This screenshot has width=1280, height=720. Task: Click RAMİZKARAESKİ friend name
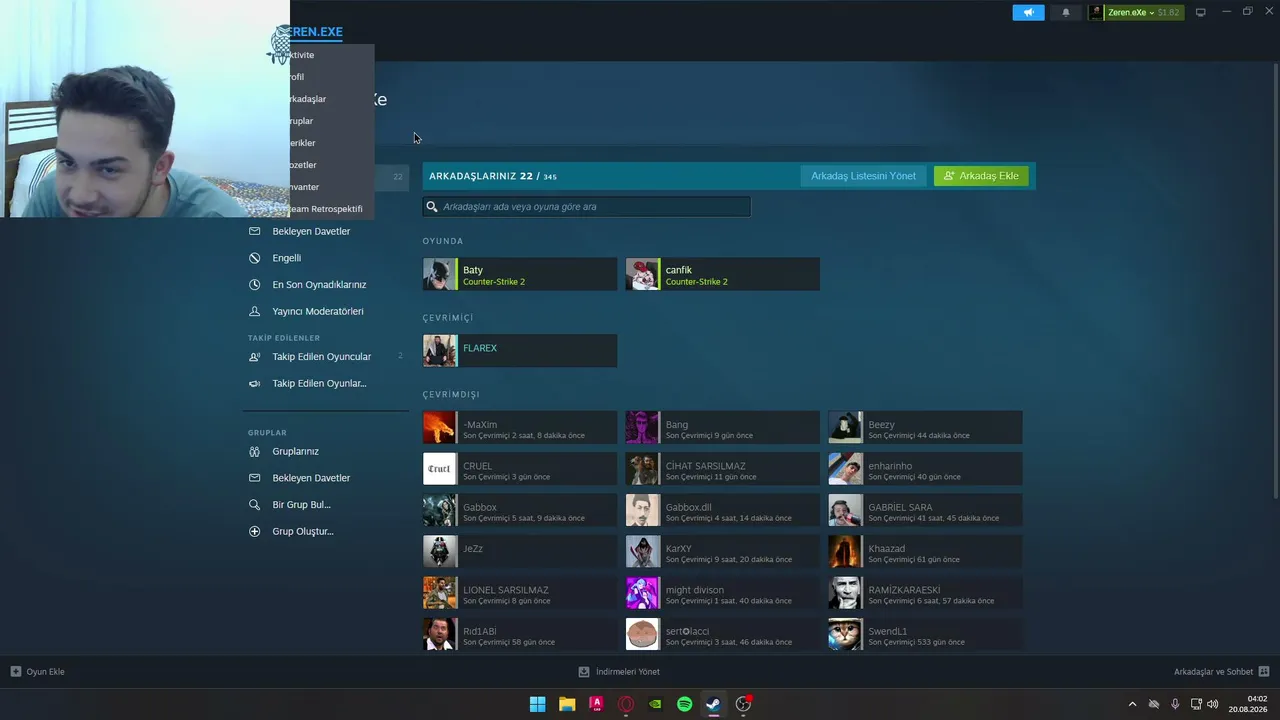click(x=904, y=590)
